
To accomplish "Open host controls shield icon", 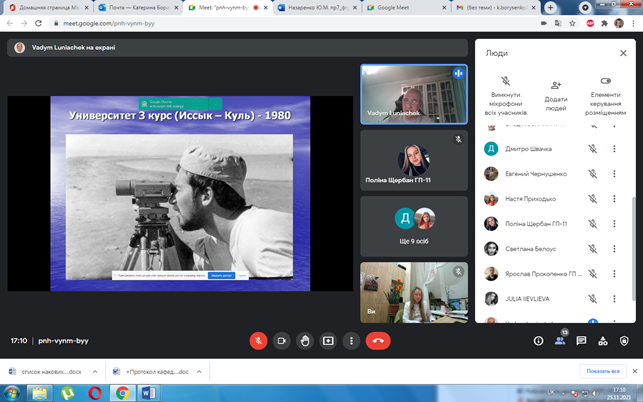I will 624,341.
